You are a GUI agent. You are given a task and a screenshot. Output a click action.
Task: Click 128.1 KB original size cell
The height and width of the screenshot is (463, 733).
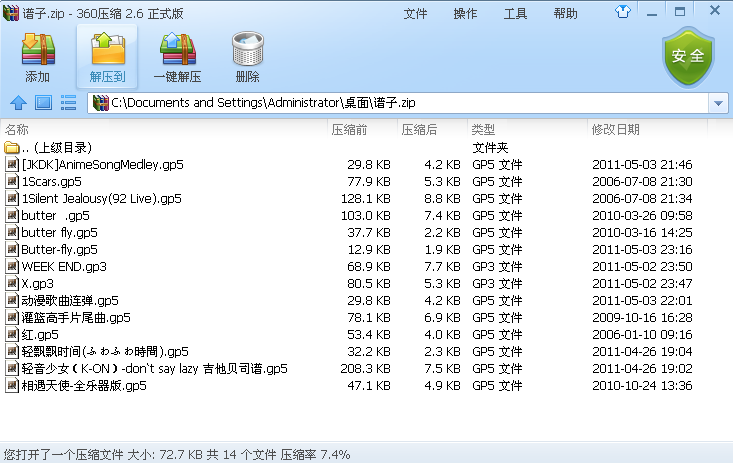(366, 199)
